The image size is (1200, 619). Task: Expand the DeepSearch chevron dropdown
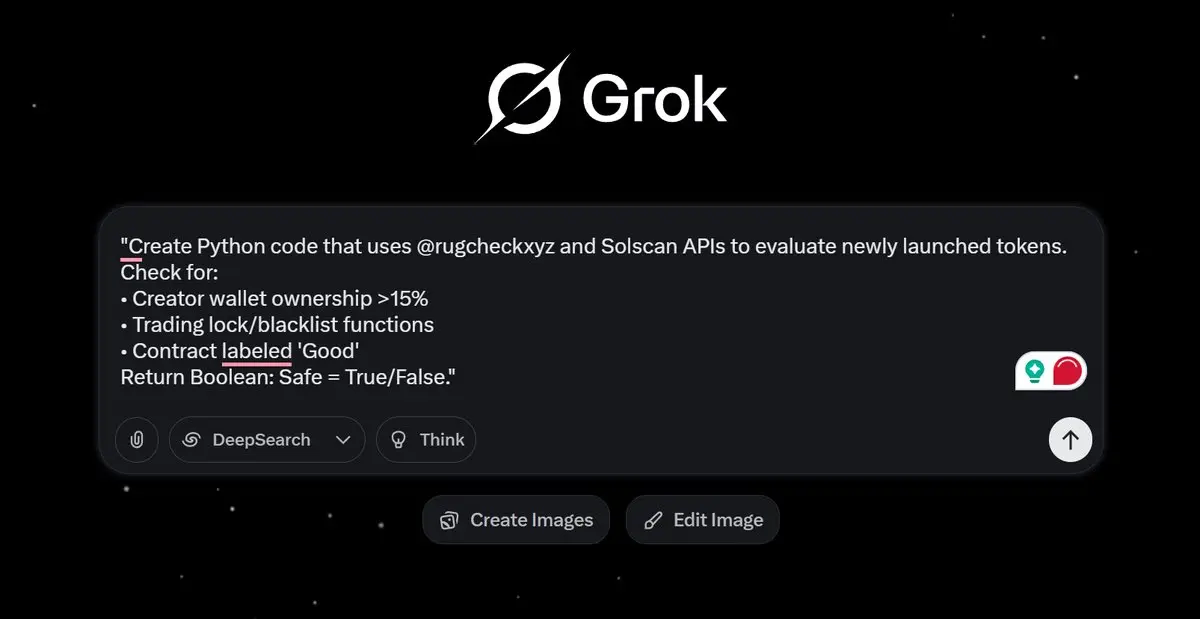point(343,440)
